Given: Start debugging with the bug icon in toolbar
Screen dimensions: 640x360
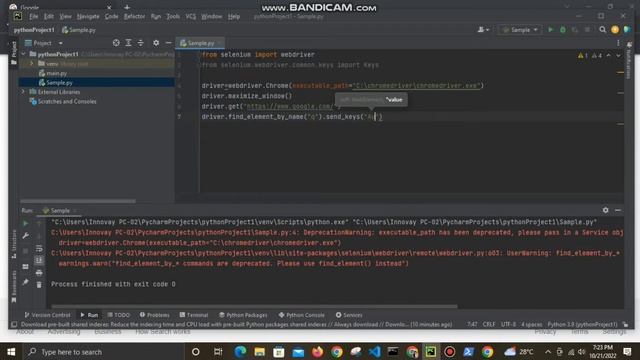Looking at the screenshot, I should click(563, 30).
